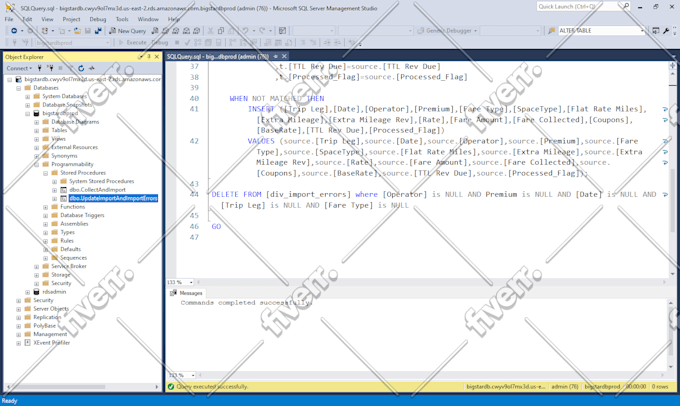Expand the System Databases node
This screenshot has height=406, width=680.
point(27,96)
